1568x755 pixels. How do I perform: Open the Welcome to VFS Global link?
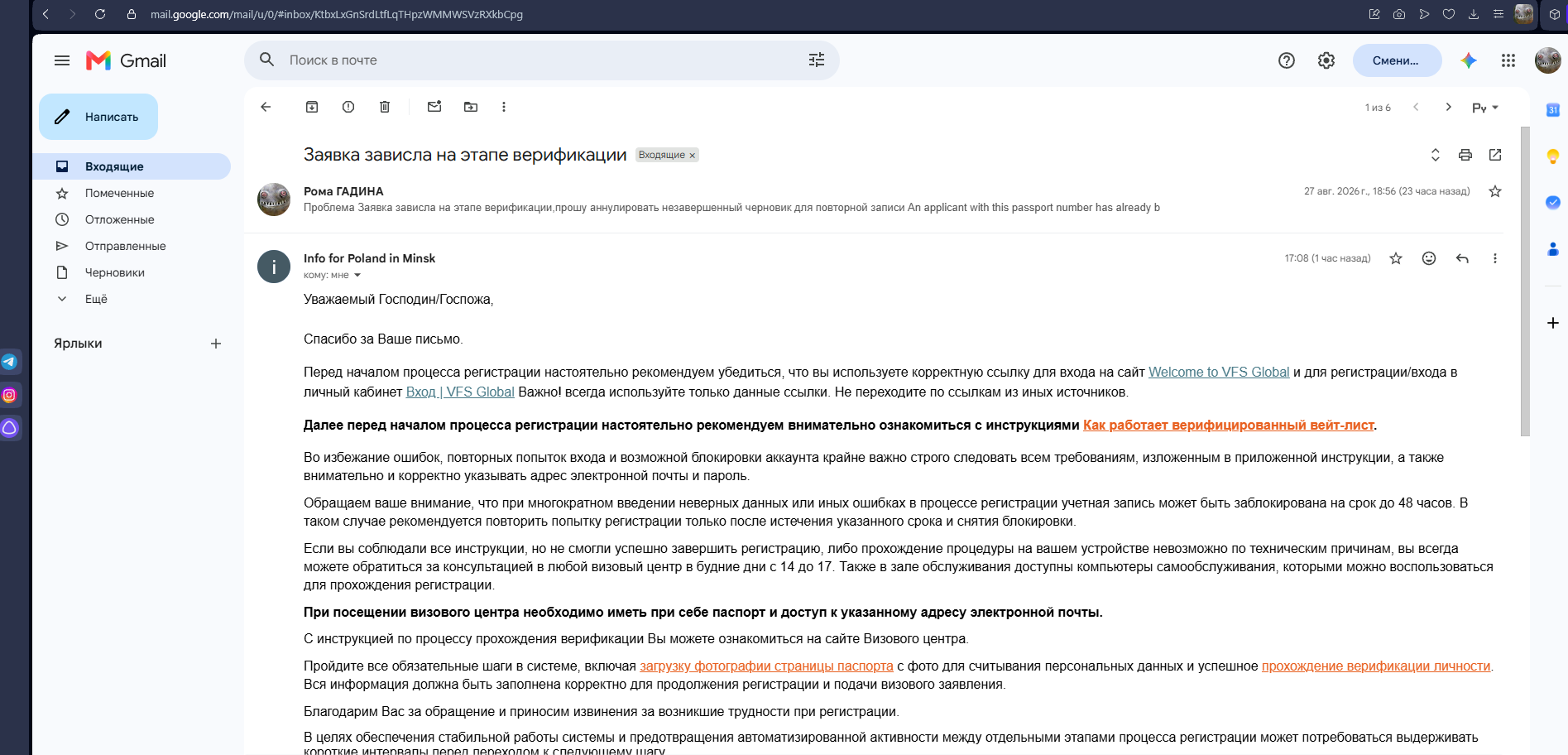[x=1219, y=373]
